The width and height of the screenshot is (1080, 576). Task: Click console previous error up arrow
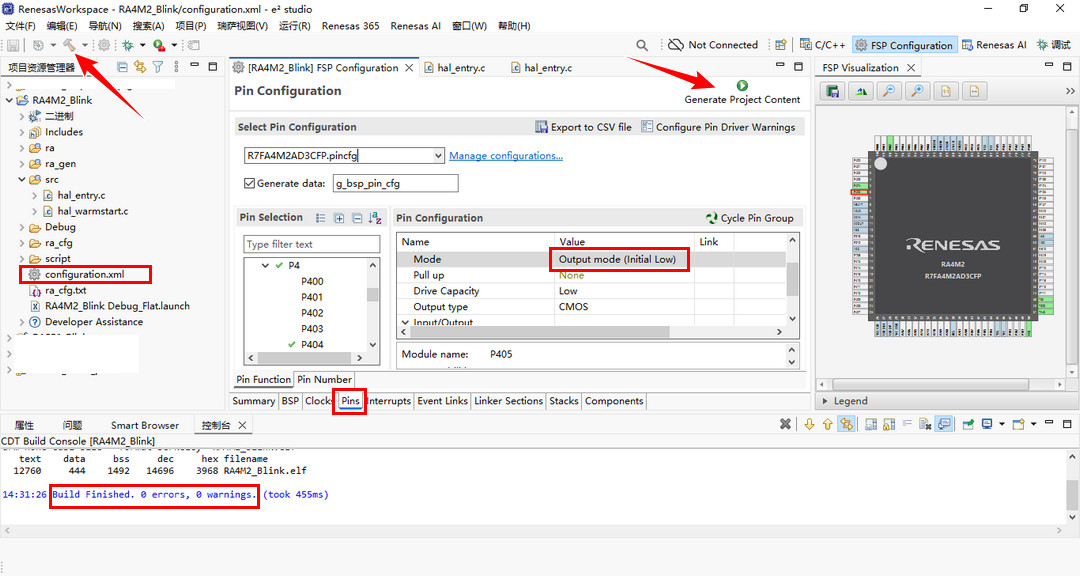[x=827, y=424]
